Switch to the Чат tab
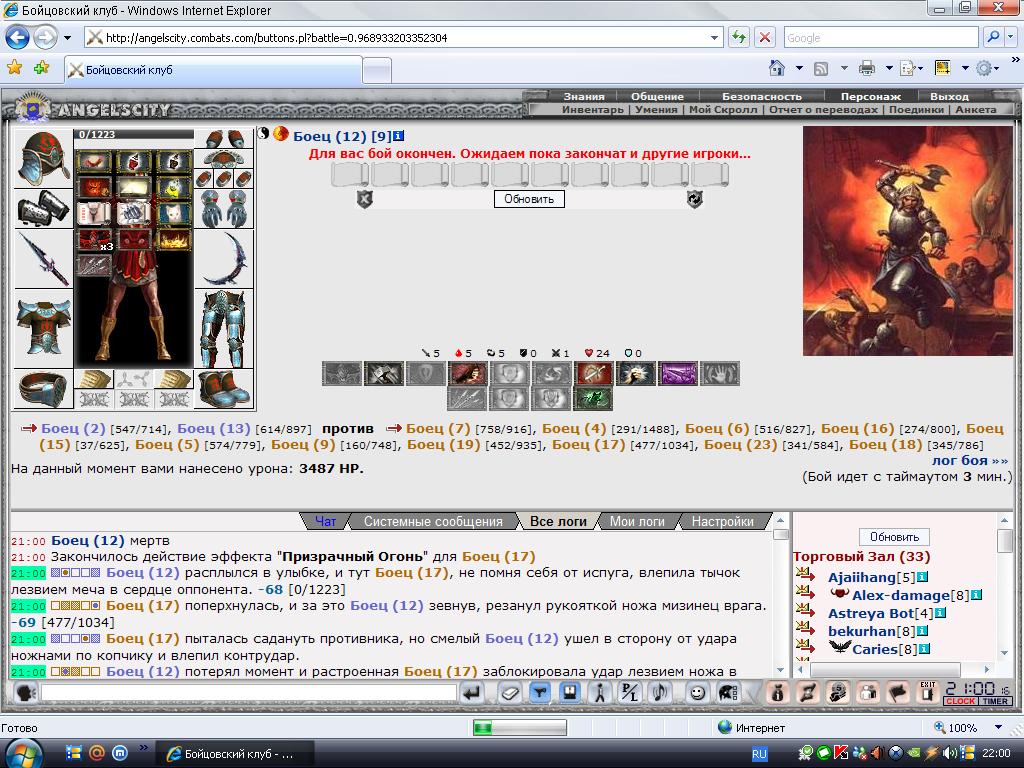 325,521
